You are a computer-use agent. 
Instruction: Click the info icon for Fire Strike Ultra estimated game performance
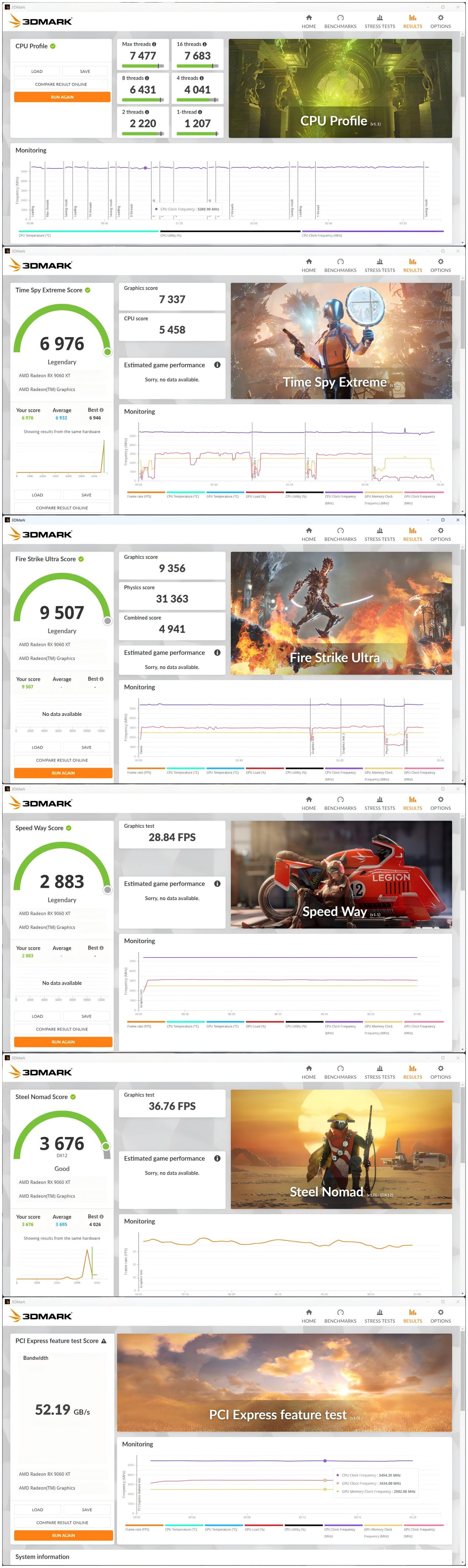pyautogui.click(x=217, y=652)
